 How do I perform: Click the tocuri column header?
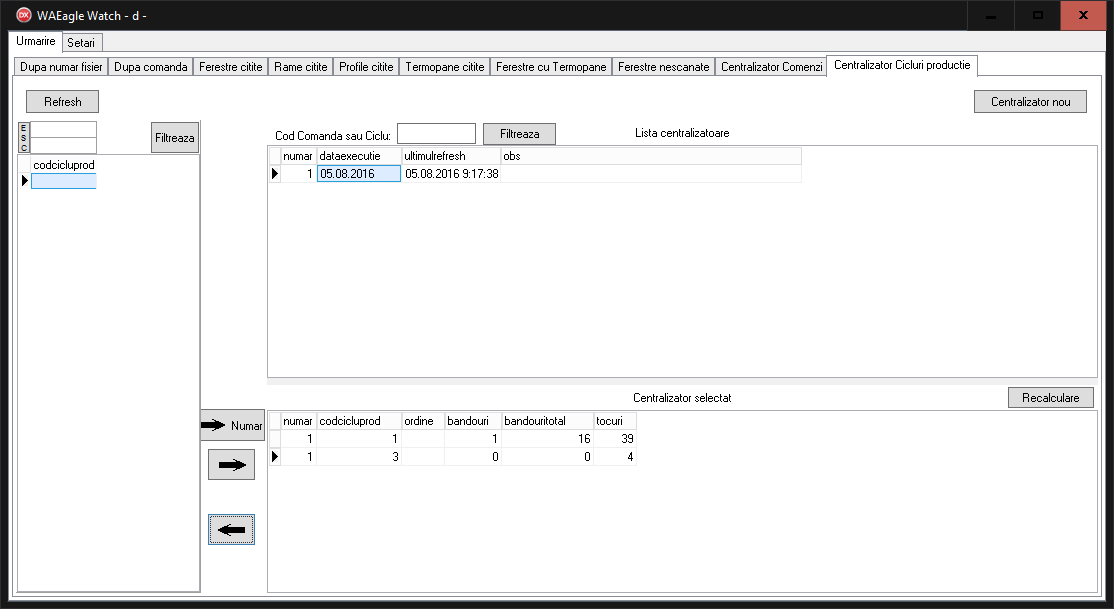(615, 421)
